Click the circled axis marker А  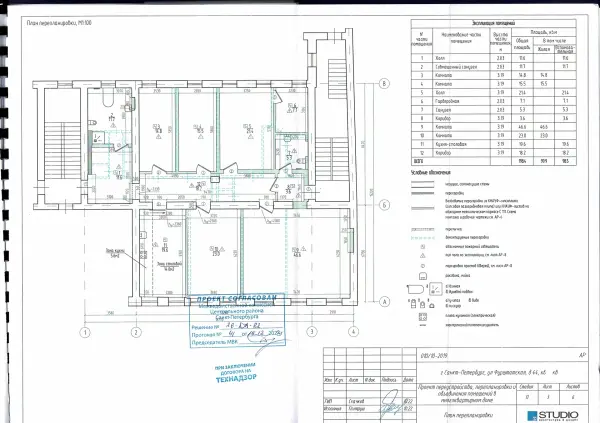tap(384, 302)
